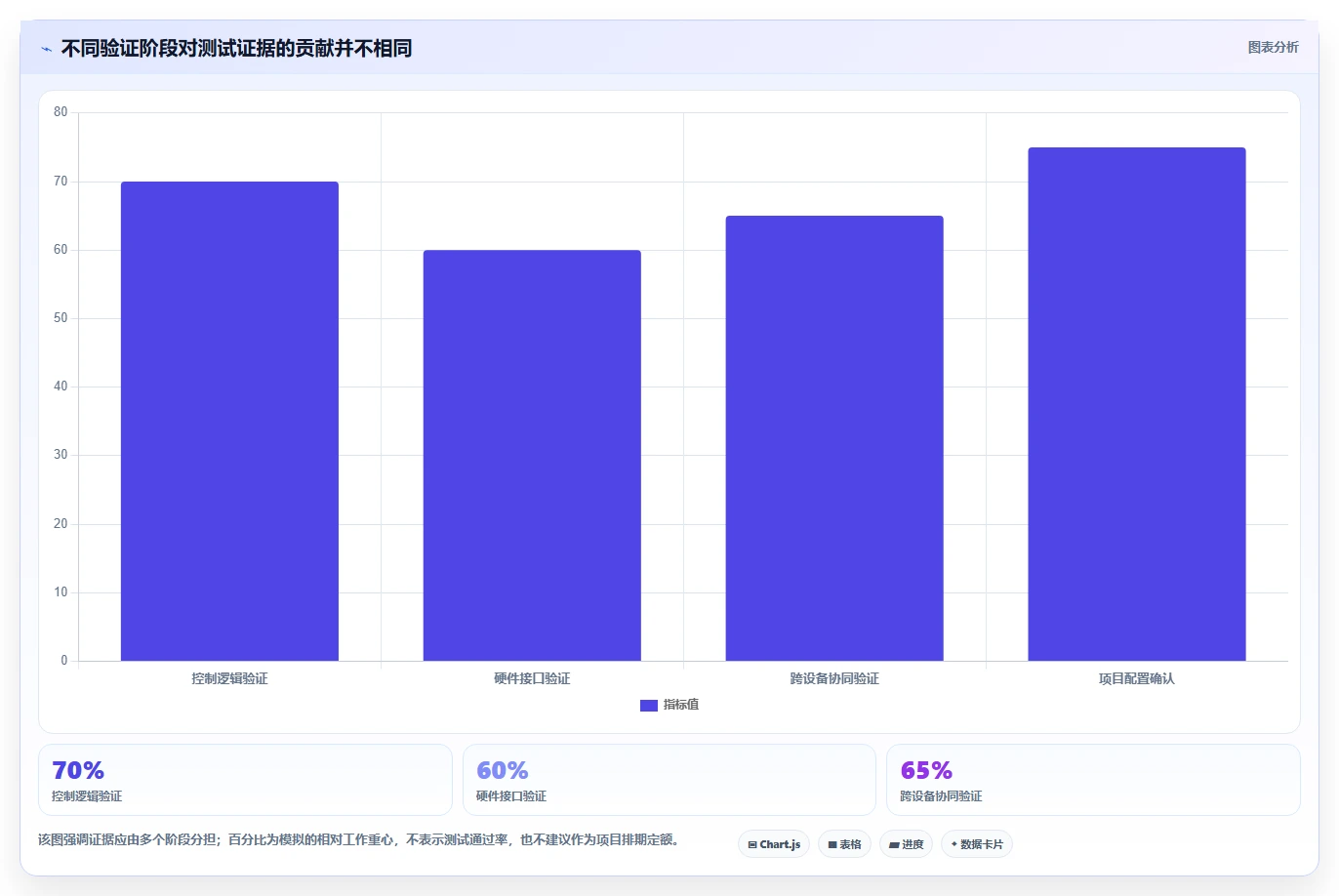Click the lightning icon beside the chart title

point(46,49)
